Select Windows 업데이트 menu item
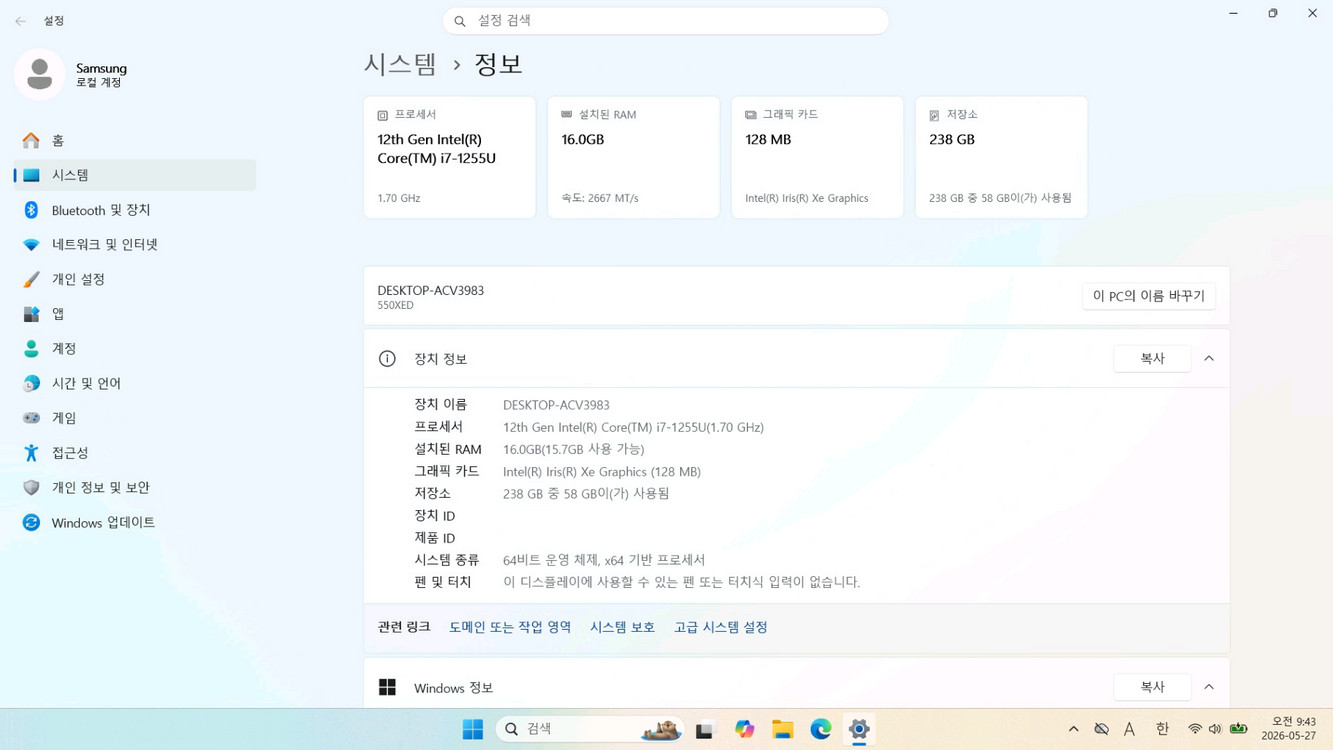Image resolution: width=1333 pixels, height=750 pixels. click(x=135, y=522)
